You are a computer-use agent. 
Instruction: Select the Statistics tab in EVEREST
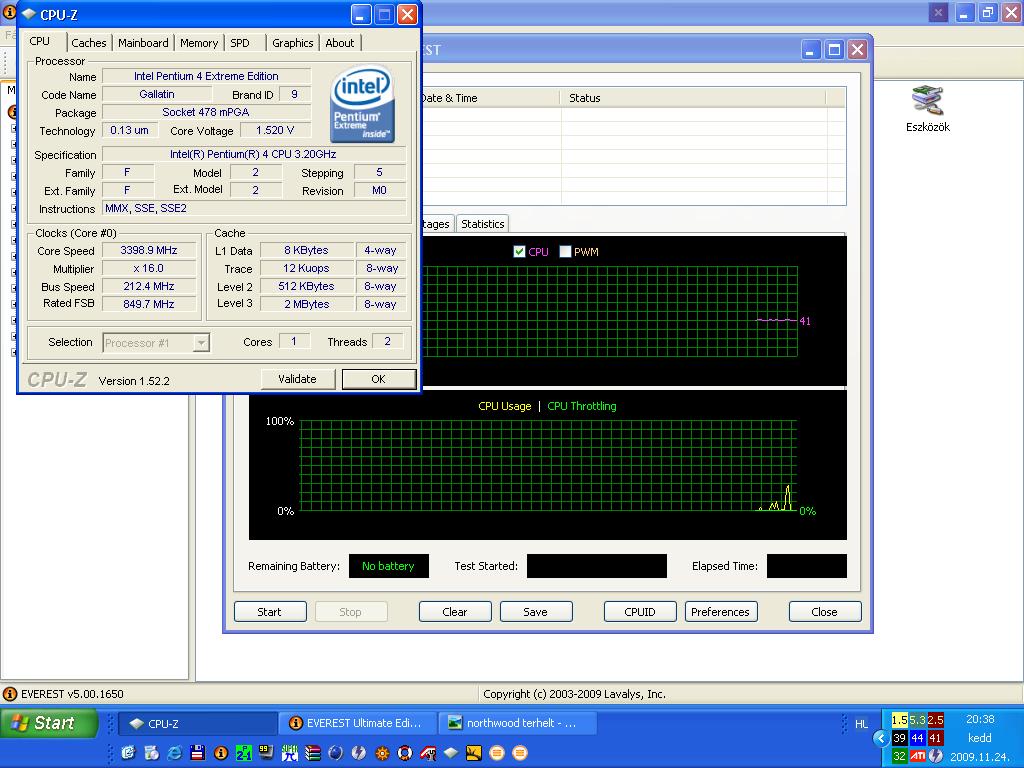click(483, 224)
